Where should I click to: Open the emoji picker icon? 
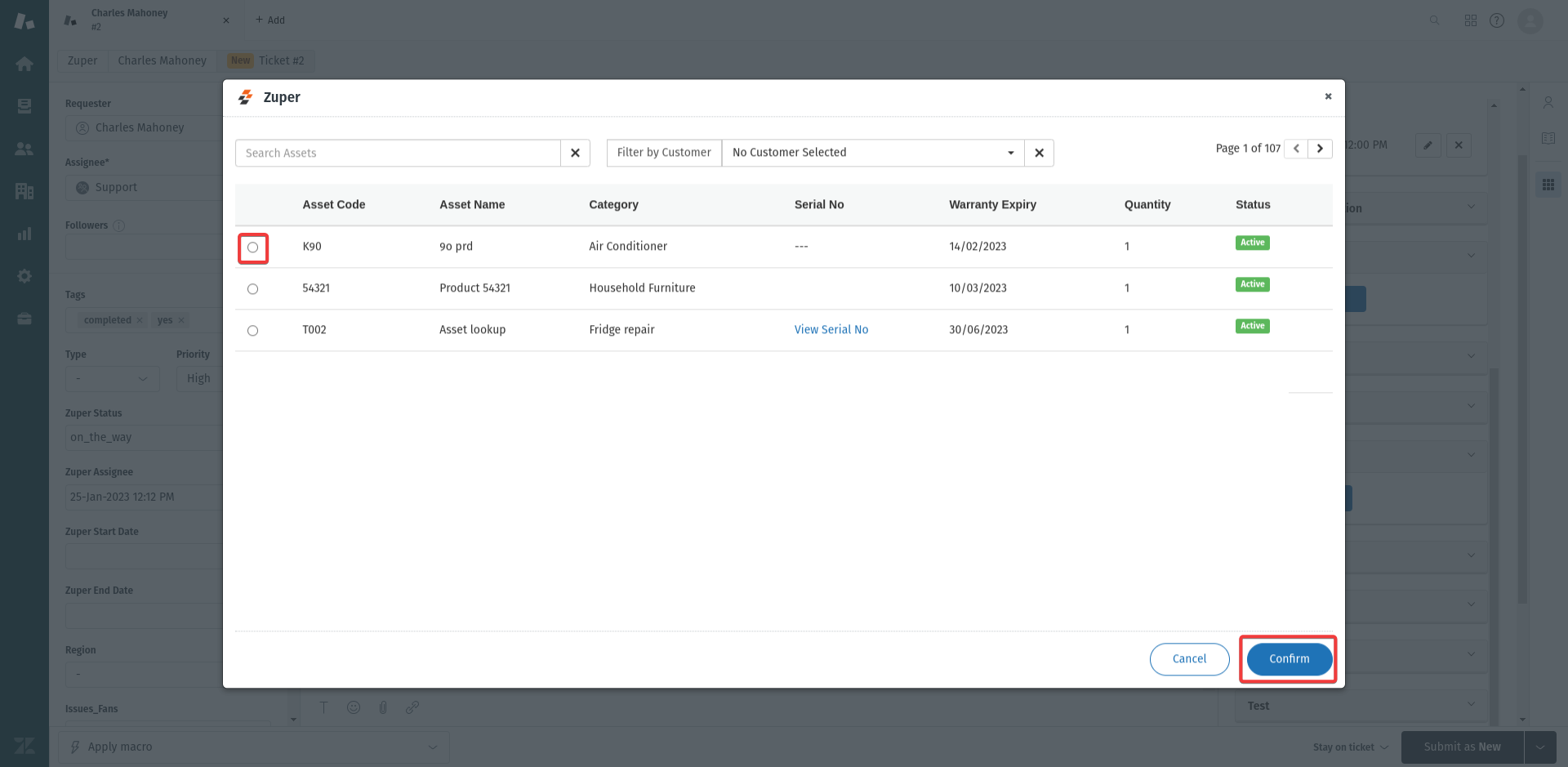click(354, 707)
